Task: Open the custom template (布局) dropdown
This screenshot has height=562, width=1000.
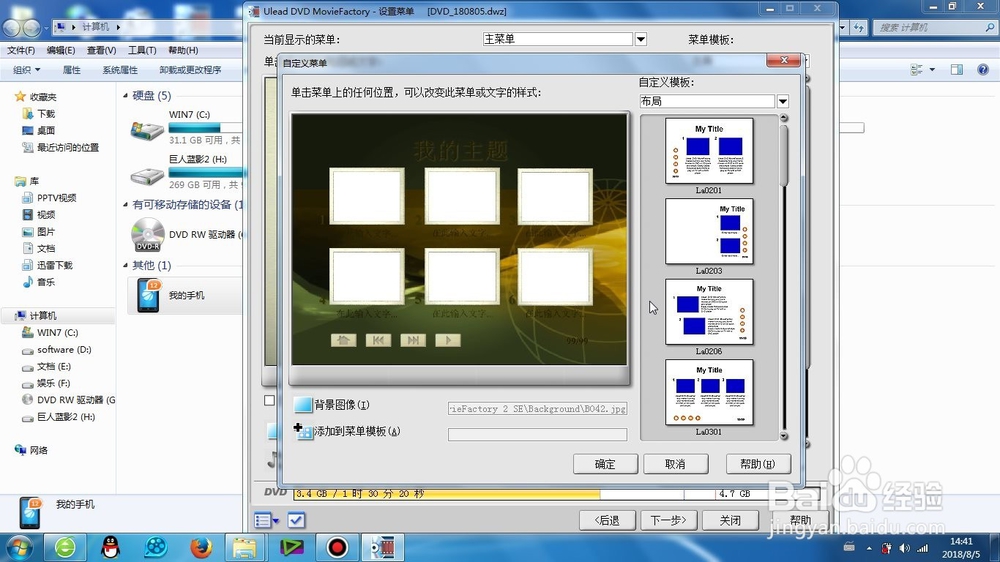Action: tap(783, 101)
